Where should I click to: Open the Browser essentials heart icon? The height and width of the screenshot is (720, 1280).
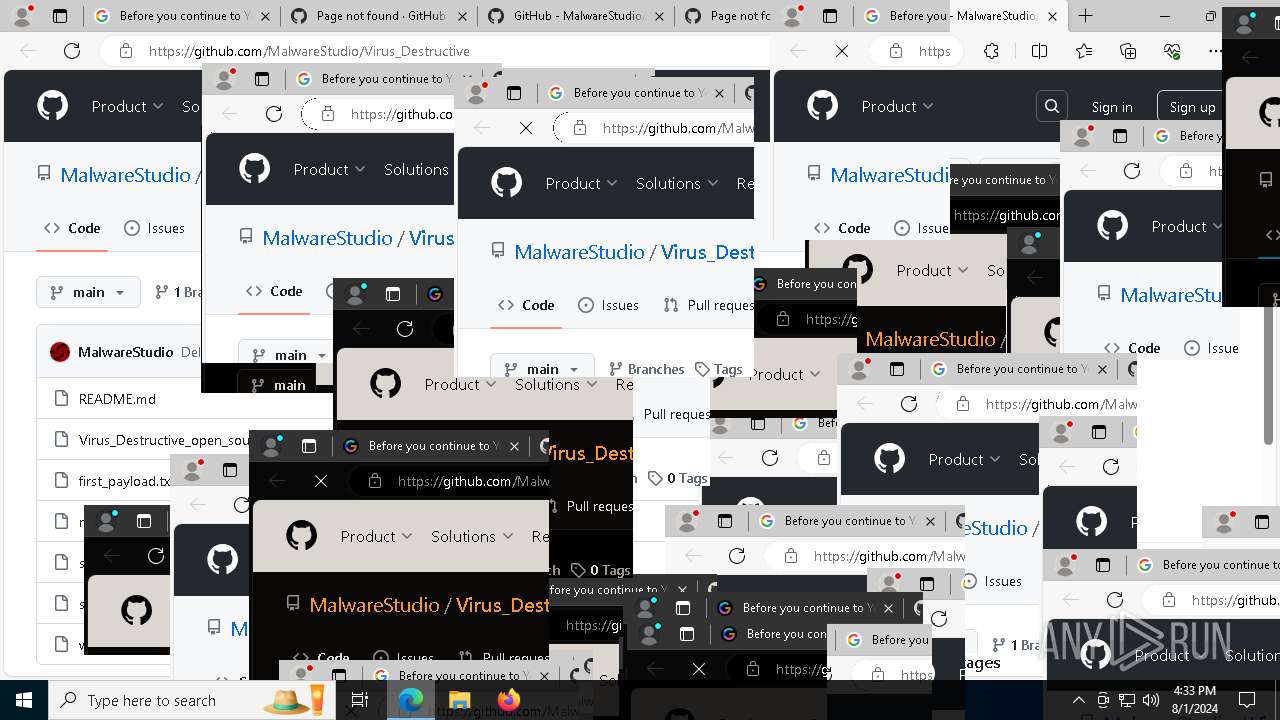coord(1171,51)
